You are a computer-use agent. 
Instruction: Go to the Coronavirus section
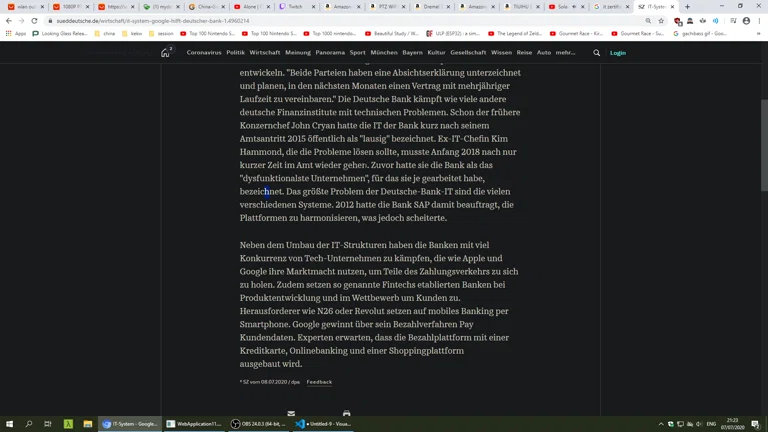[x=204, y=53]
